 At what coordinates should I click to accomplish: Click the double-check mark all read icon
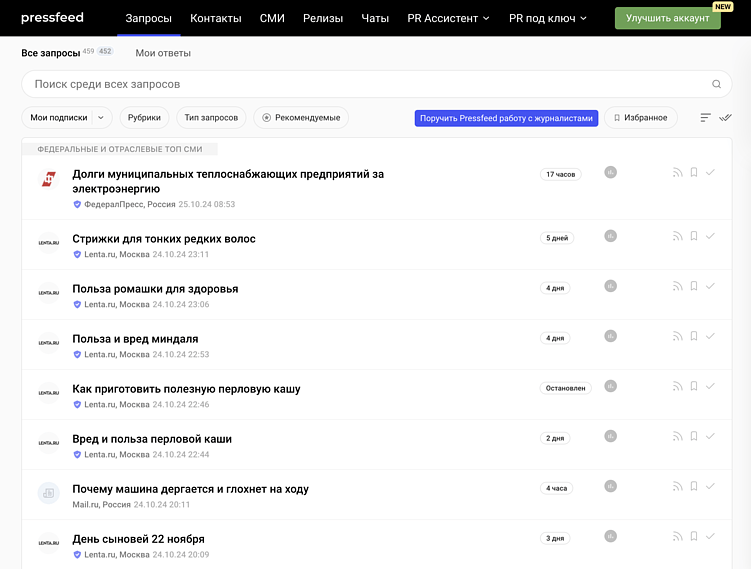pos(725,118)
